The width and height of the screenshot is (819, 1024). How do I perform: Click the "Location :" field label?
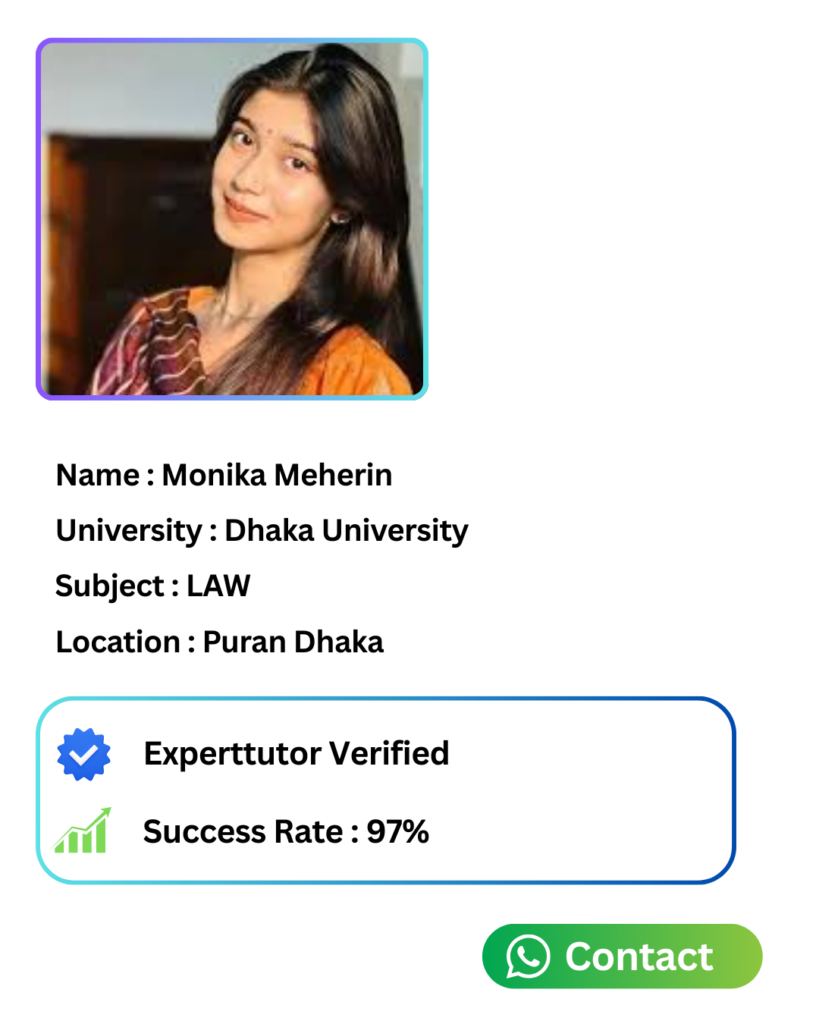[124, 641]
